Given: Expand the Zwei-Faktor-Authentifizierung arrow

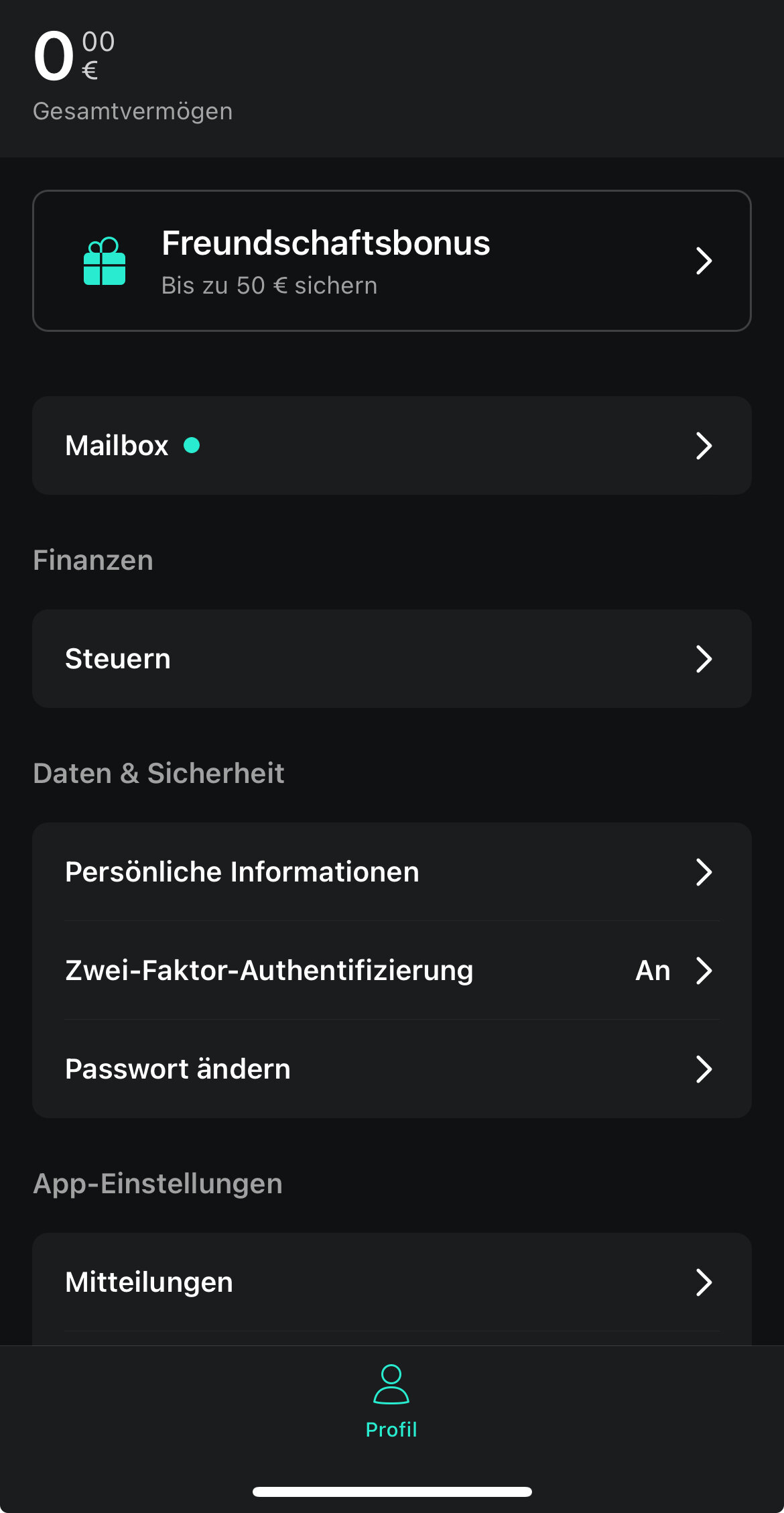Looking at the screenshot, I should (703, 971).
